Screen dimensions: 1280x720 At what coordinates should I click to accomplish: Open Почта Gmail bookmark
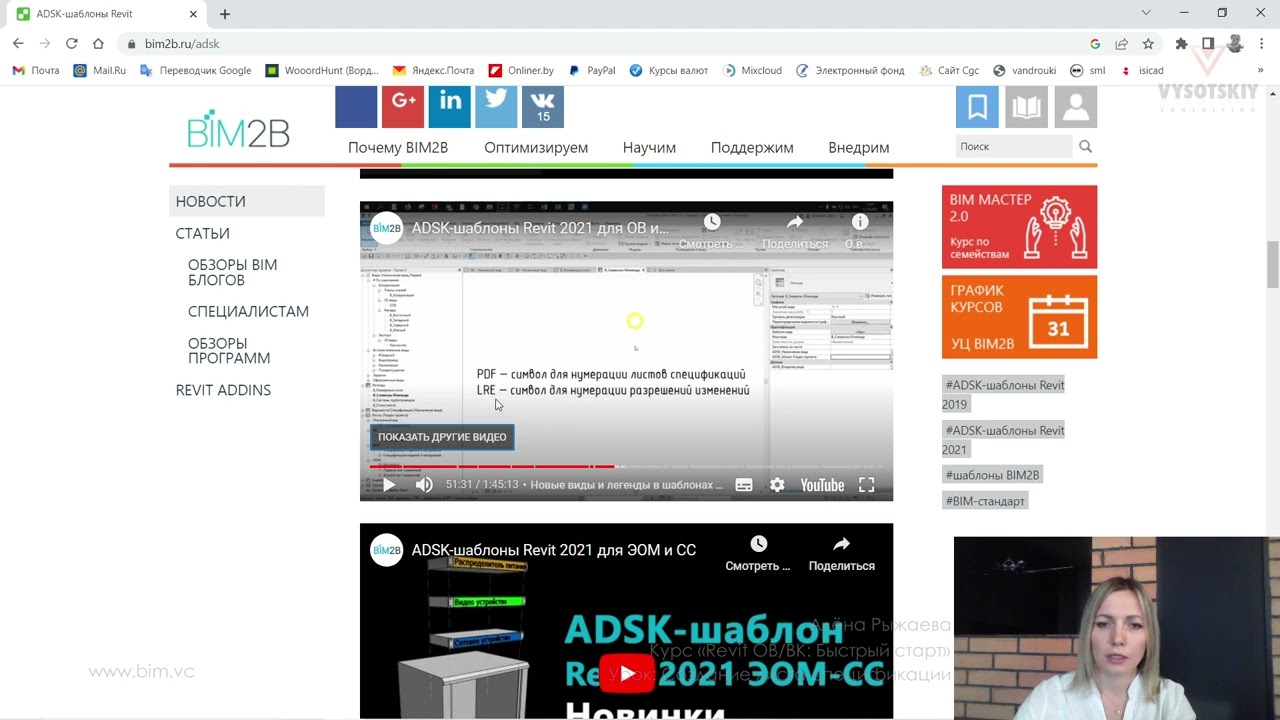tap(36, 71)
